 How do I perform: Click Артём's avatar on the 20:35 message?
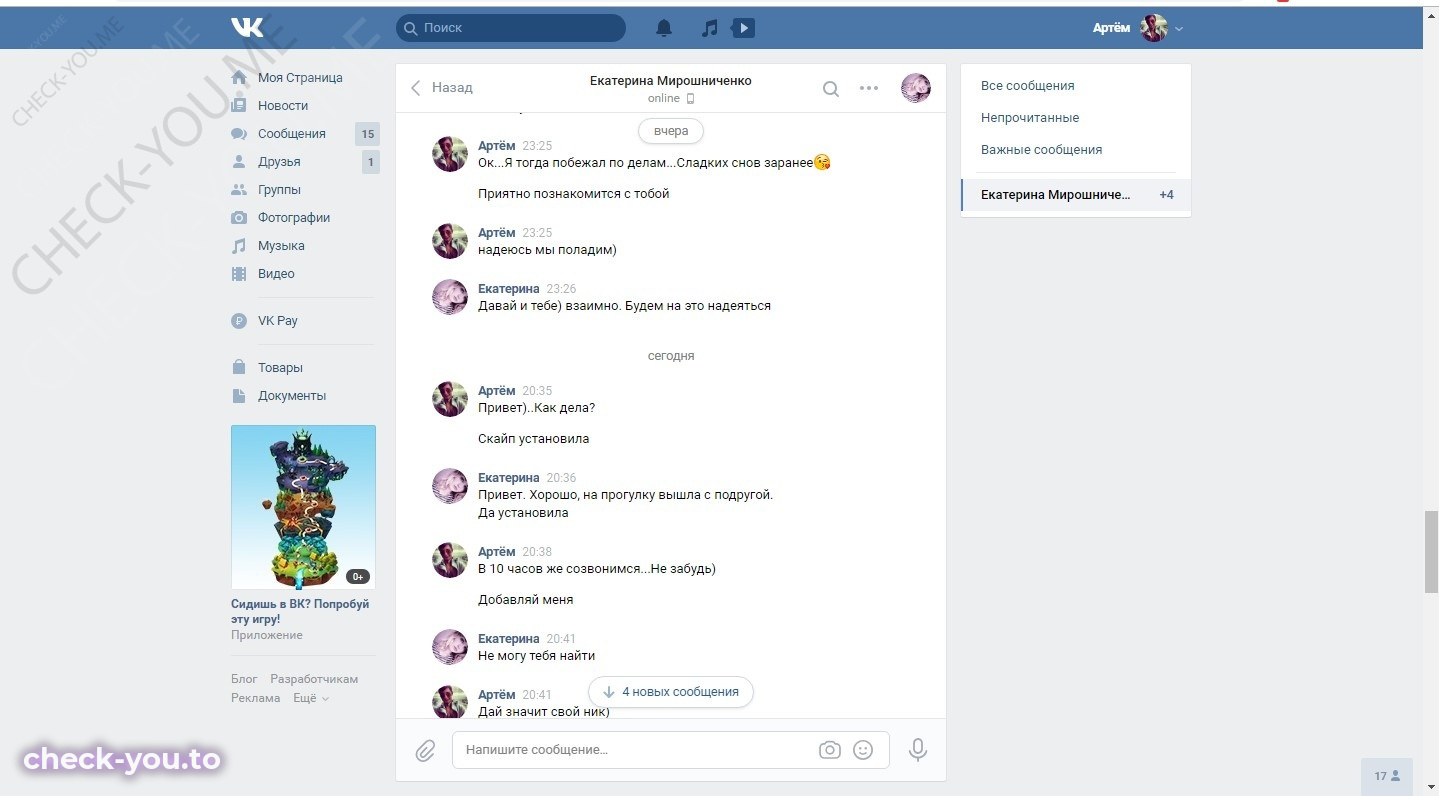(x=450, y=399)
